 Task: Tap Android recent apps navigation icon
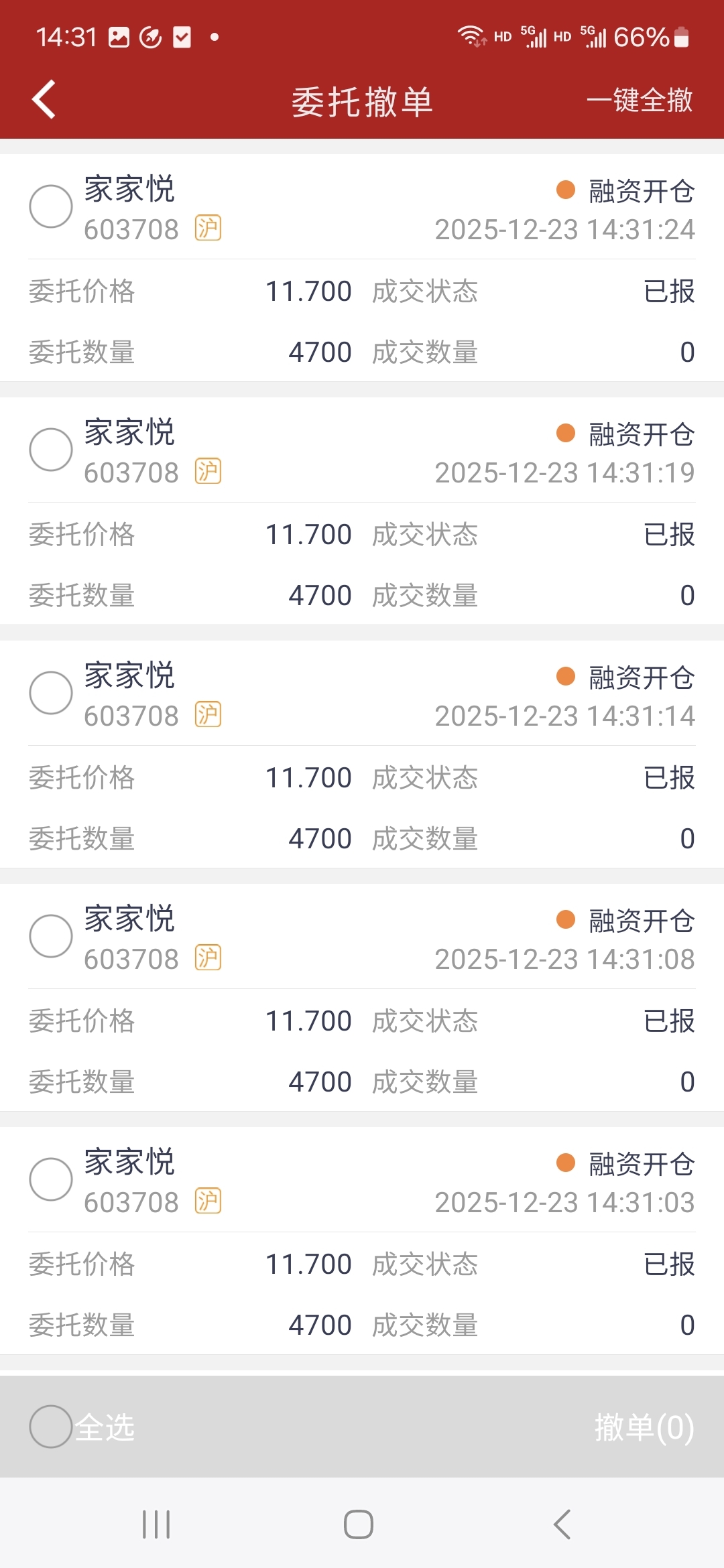(156, 1524)
